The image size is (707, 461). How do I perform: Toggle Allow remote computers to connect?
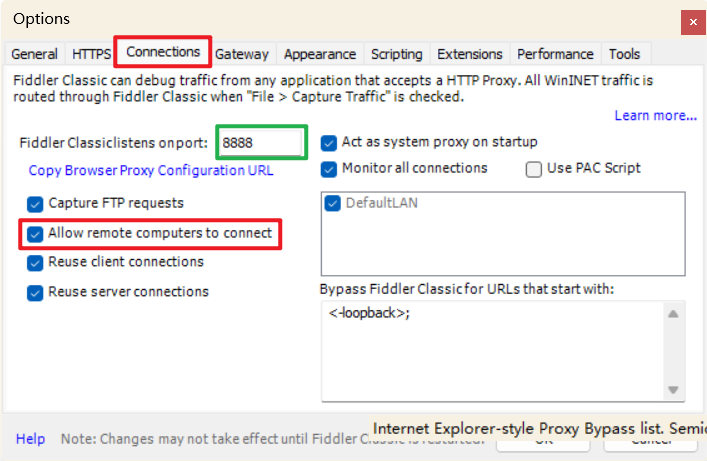point(35,234)
